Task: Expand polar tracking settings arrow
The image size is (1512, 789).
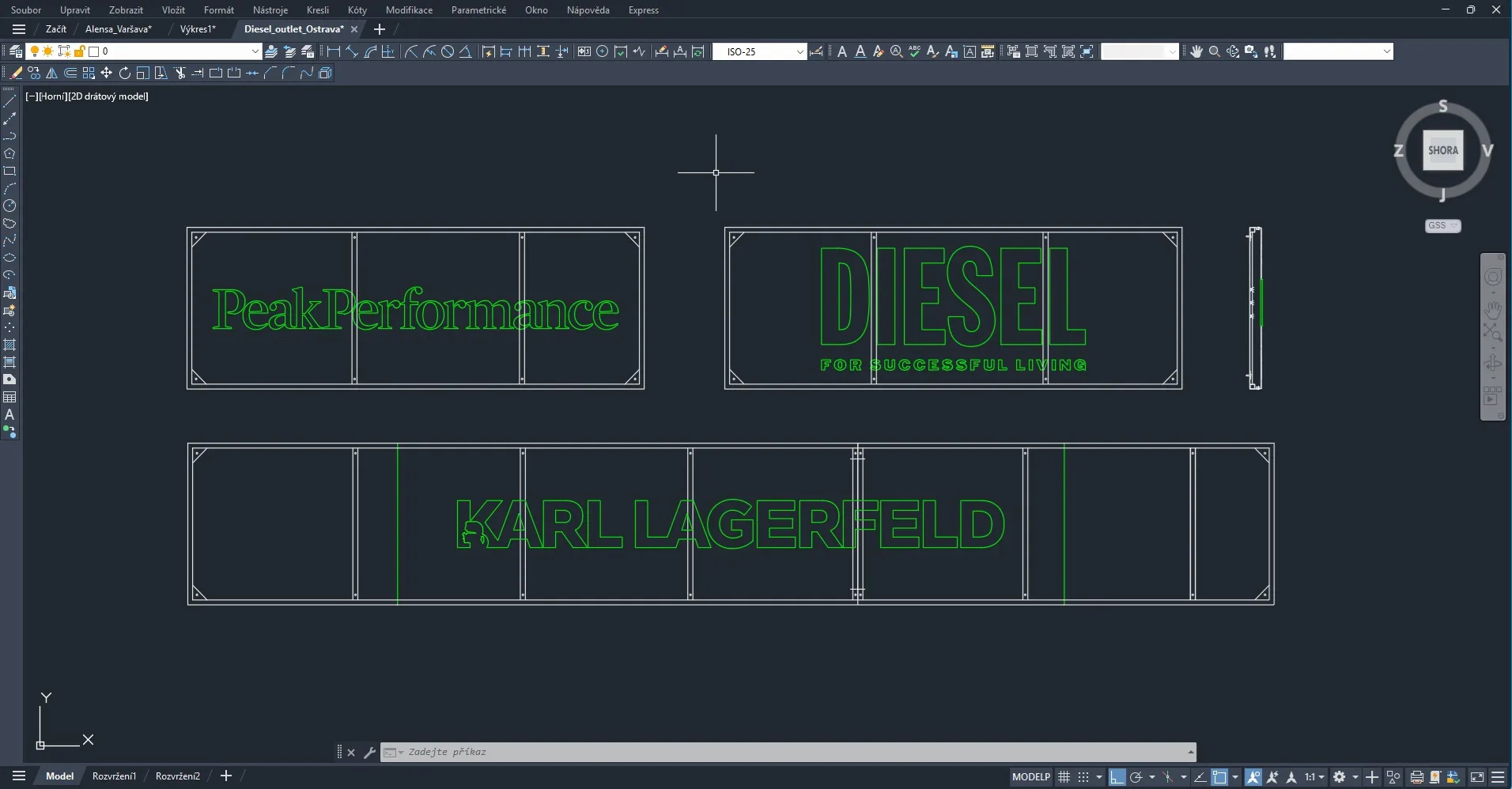Action: click(1151, 777)
